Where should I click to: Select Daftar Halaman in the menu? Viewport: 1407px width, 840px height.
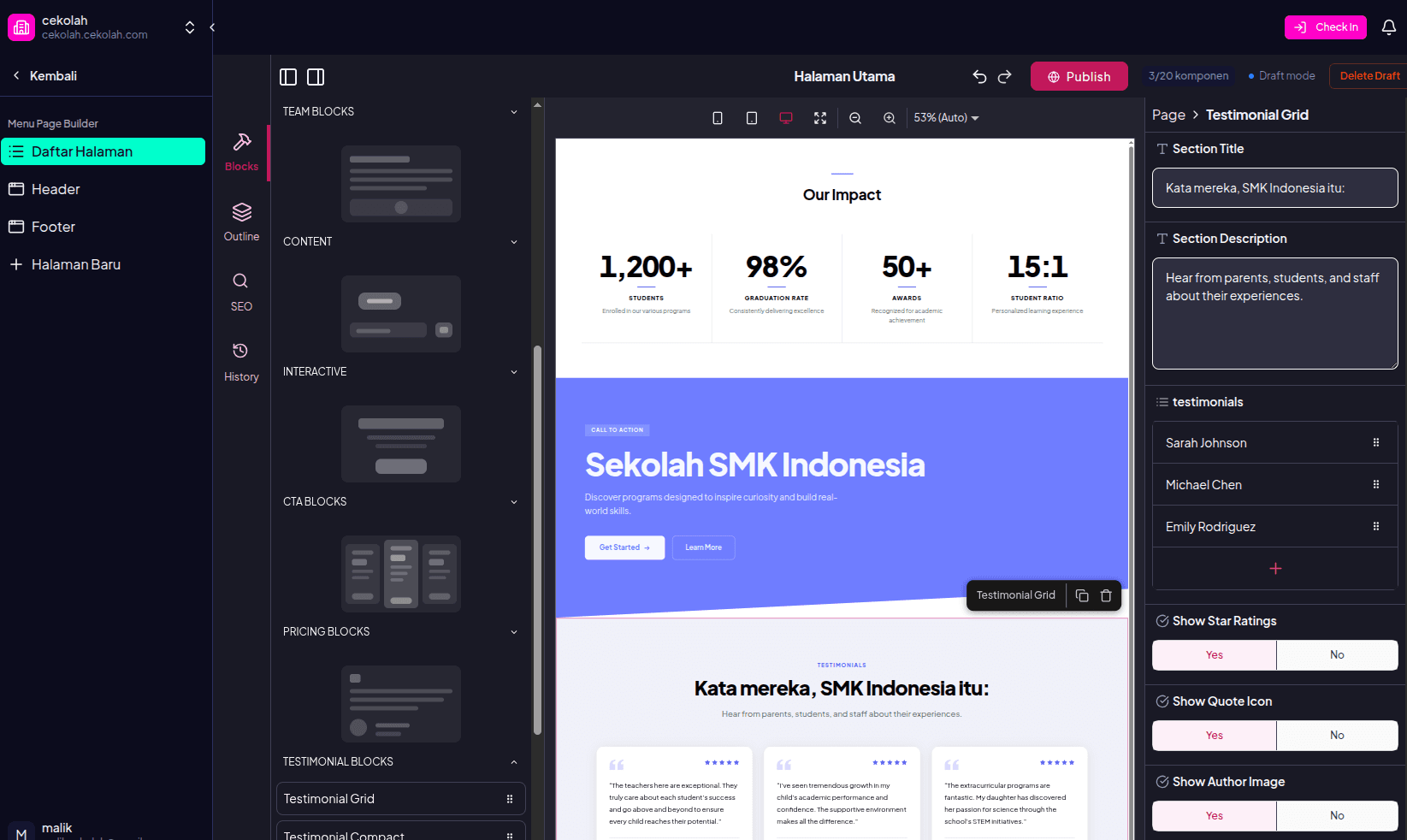coord(82,151)
